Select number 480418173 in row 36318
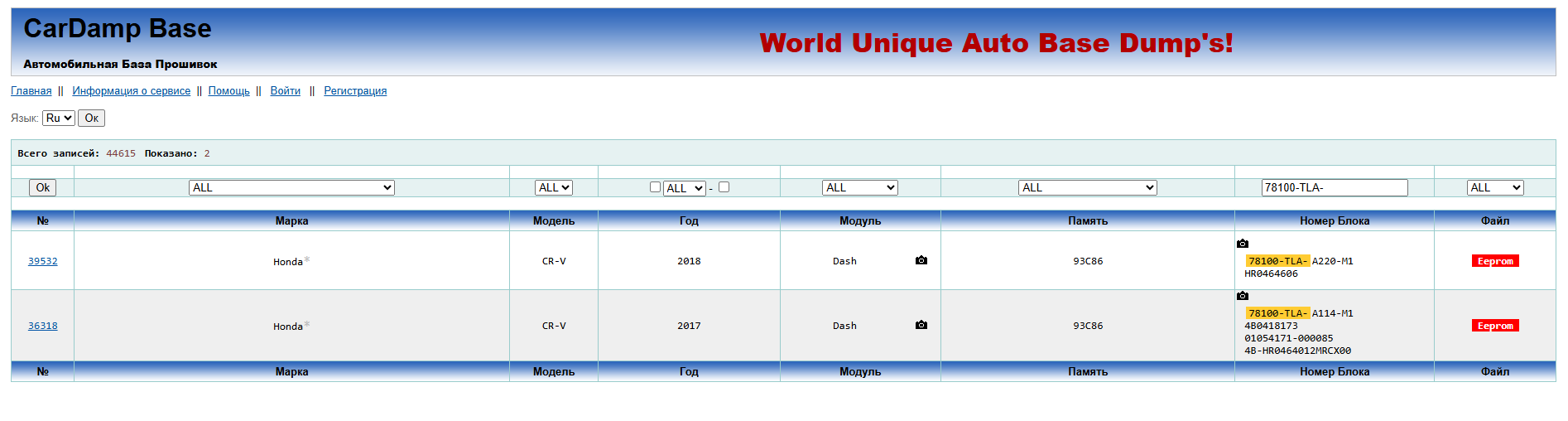This screenshot has width=1568, height=421. point(1271,326)
